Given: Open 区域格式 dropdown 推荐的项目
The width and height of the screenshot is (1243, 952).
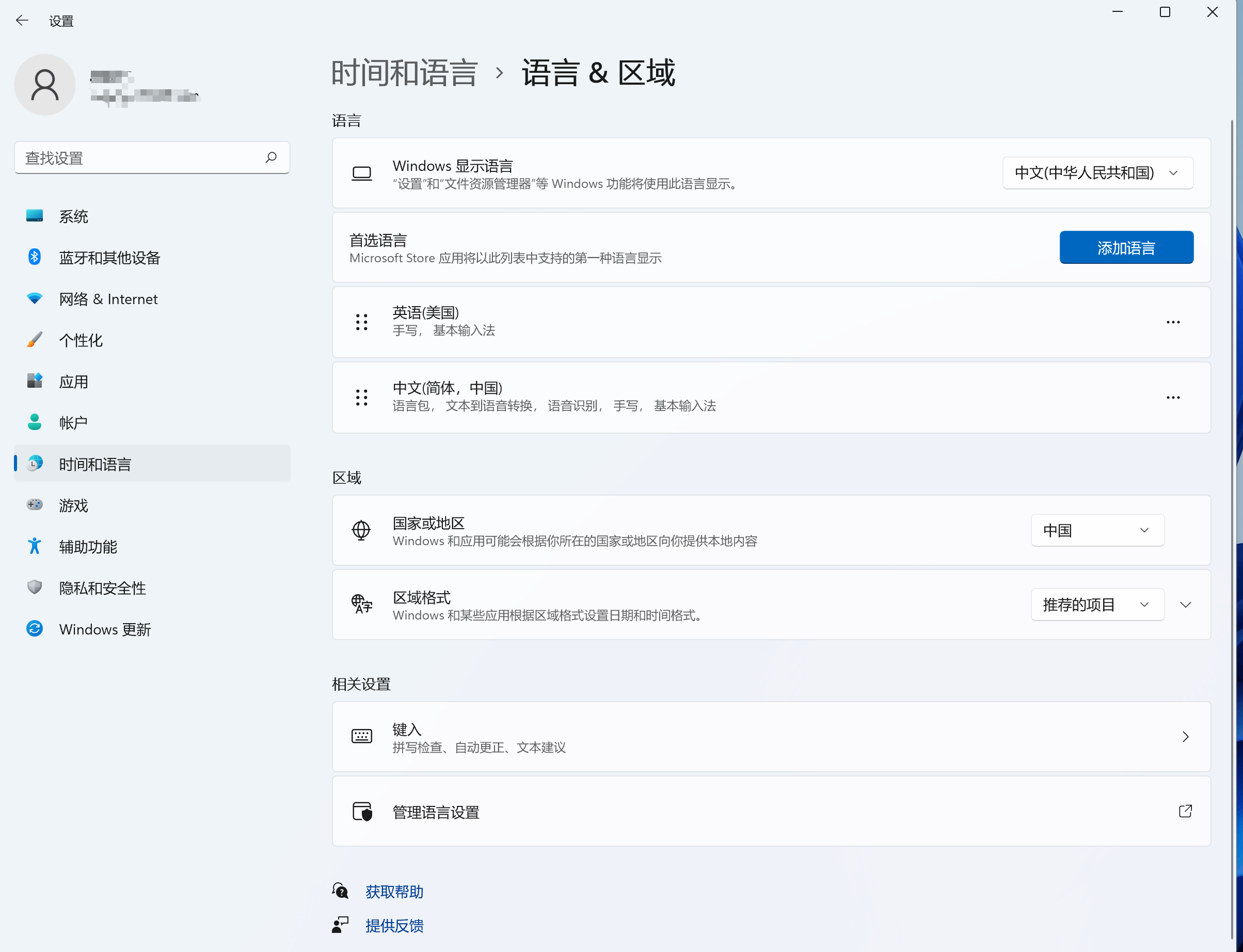Looking at the screenshot, I should pyautogui.click(x=1098, y=605).
